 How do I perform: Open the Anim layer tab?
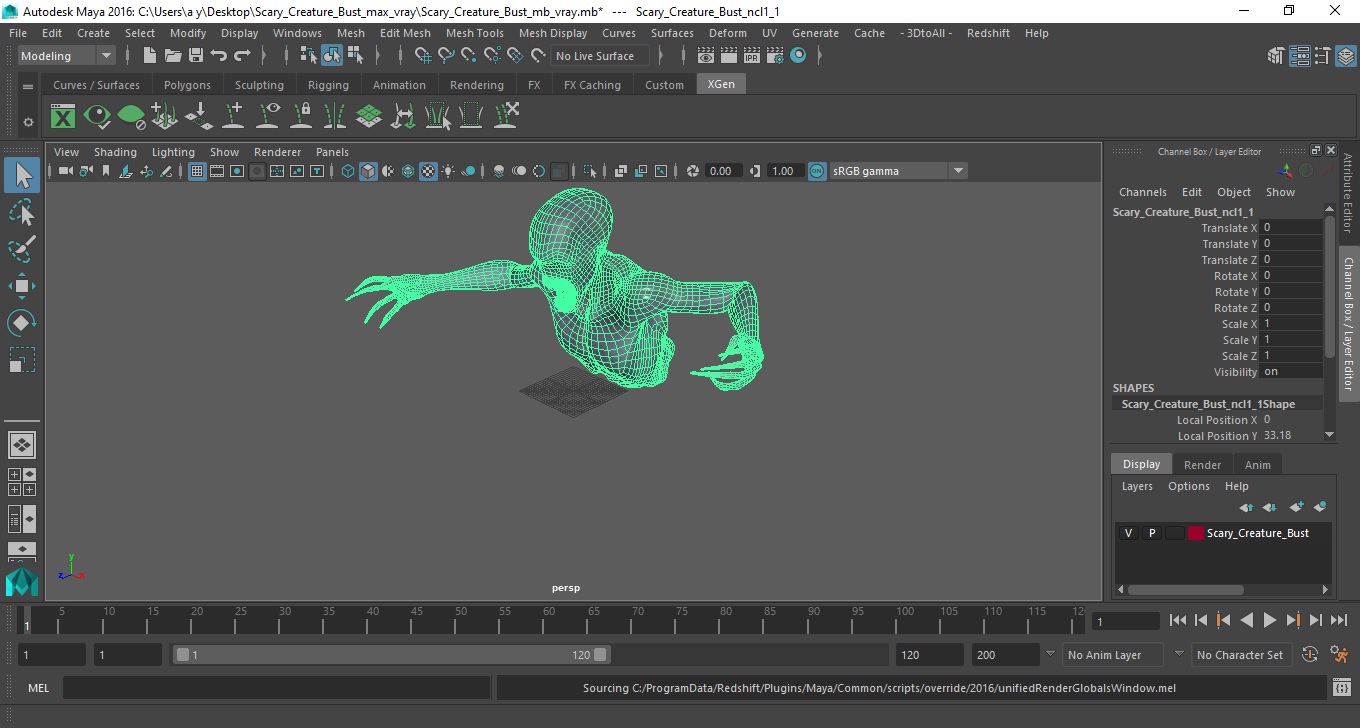tap(1257, 465)
